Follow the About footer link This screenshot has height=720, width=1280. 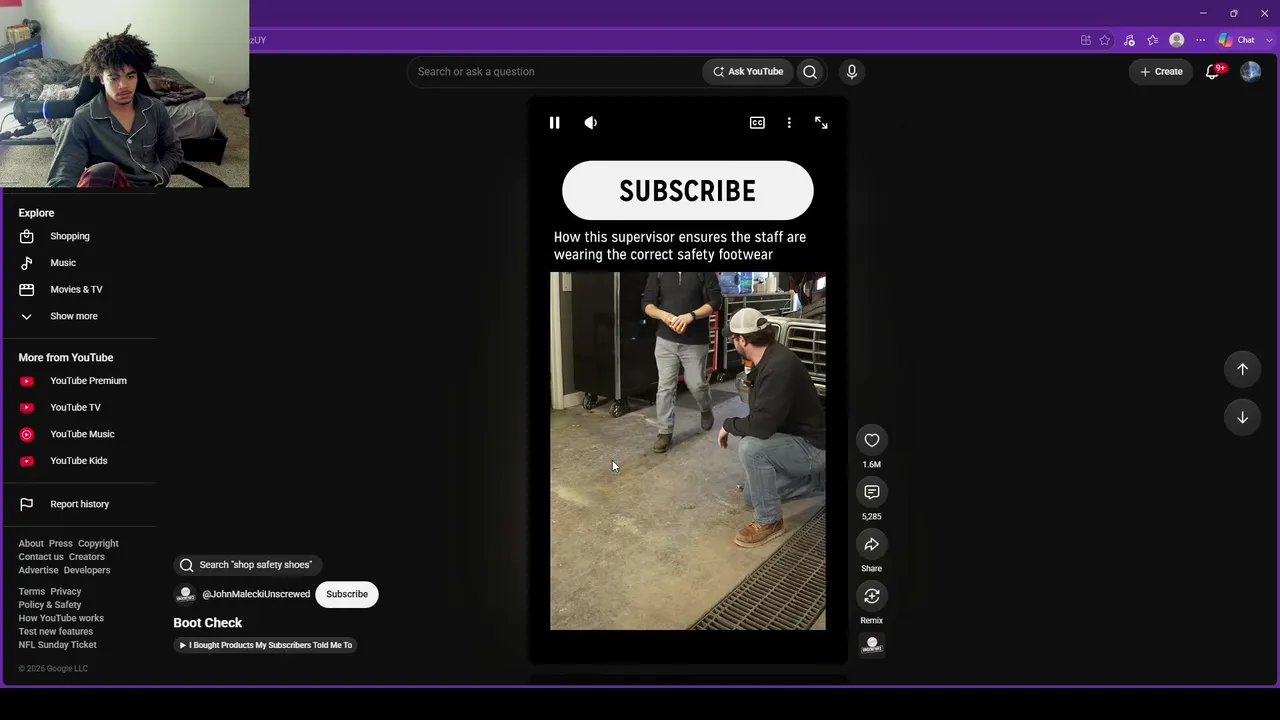31,544
